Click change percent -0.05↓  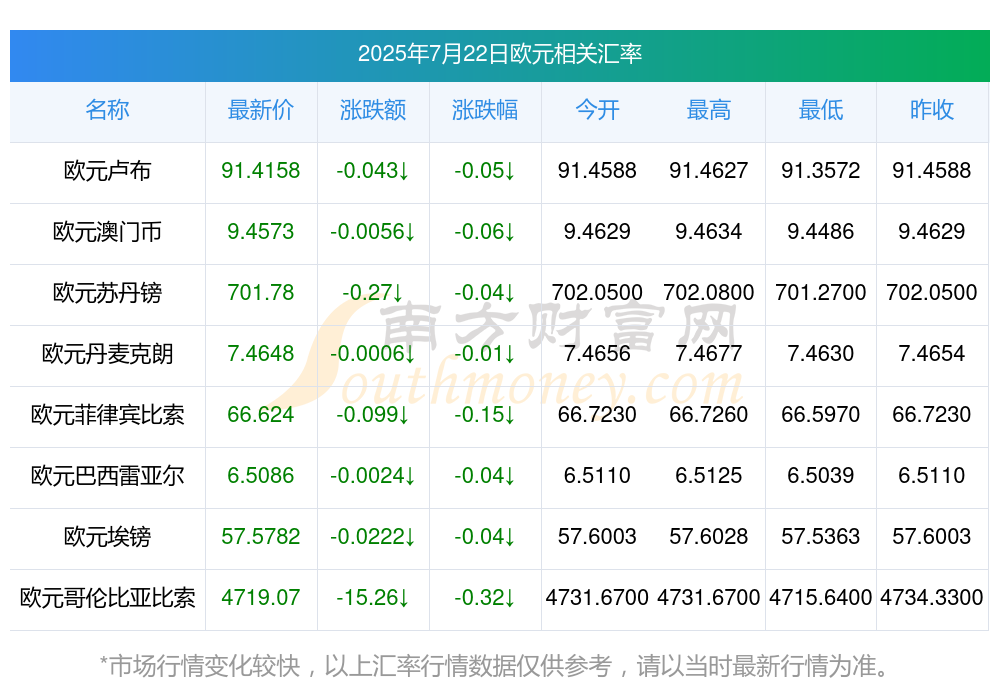tap(485, 170)
